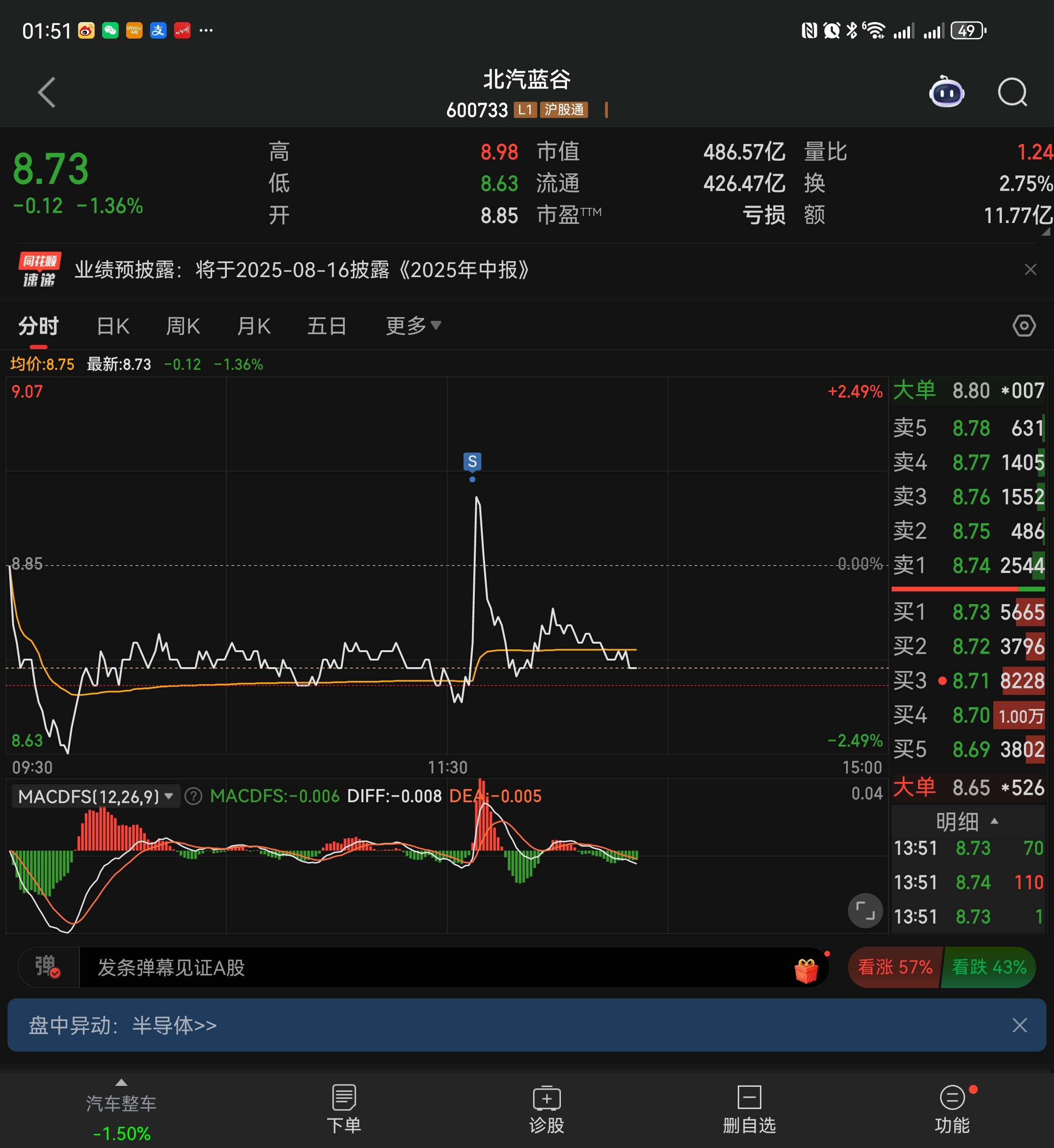Tap current price 8.73 heading
The image size is (1054, 1148).
[x=51, y=169]
